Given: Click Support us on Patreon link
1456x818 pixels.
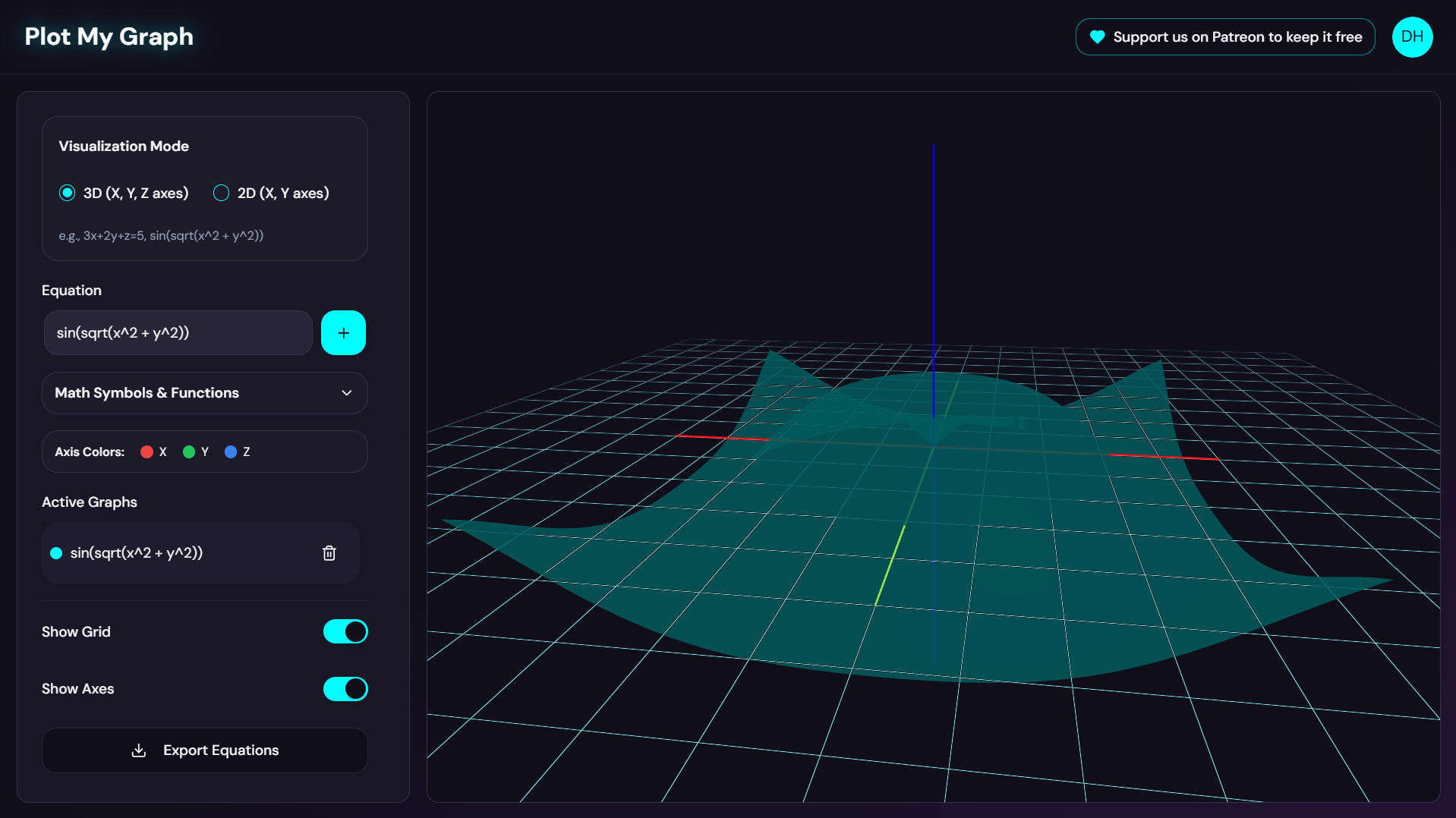Looking at the screenshot, I should pyautogui.click(x=1225, y=37).
